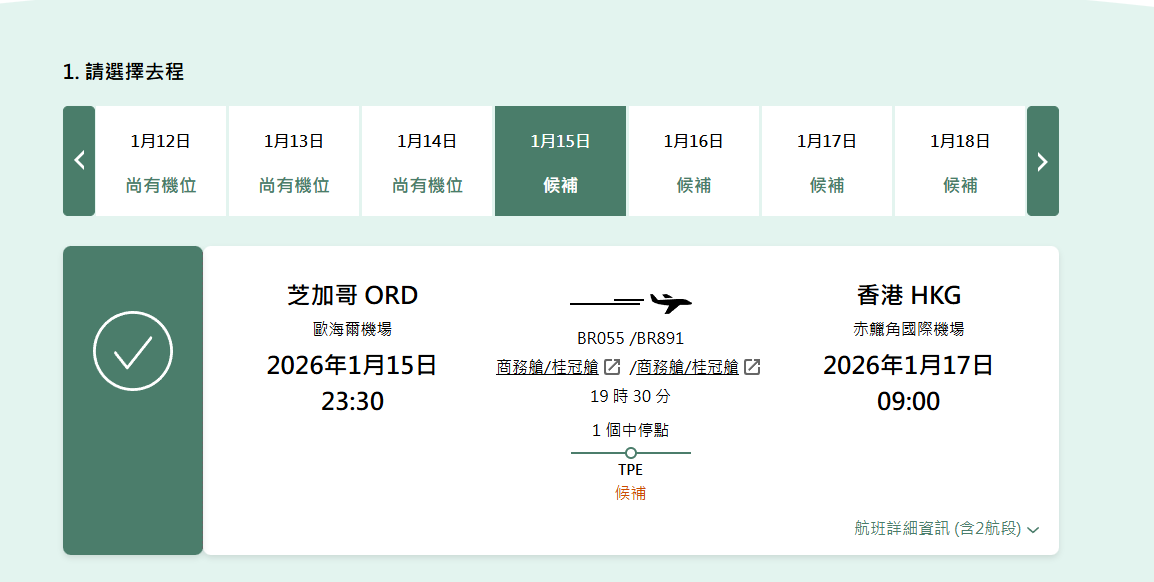Toggle the selected flight checkmark circle
1154x582 pixels.
point(133,351)
